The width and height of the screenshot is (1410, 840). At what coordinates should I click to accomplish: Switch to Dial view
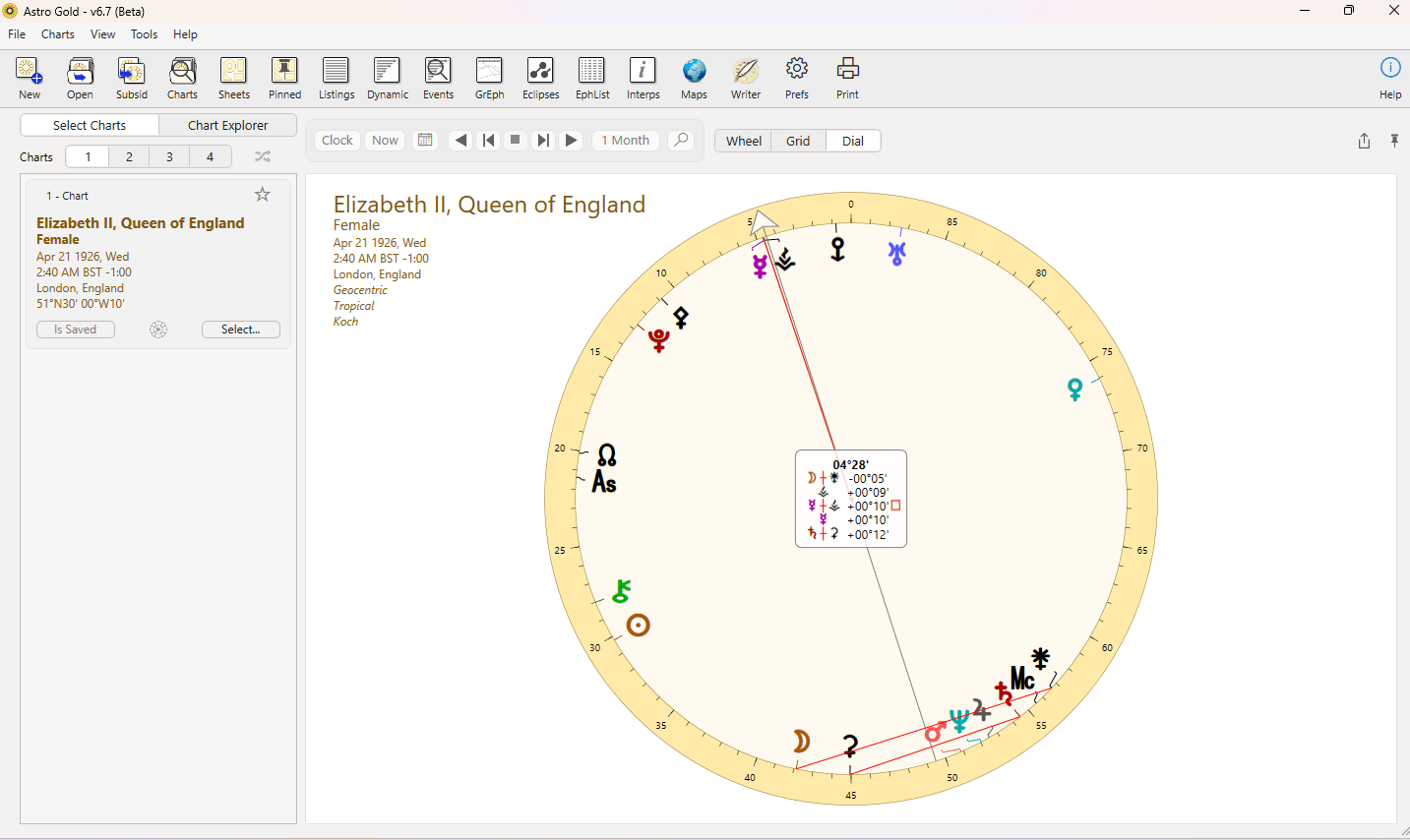click(853, 141)
